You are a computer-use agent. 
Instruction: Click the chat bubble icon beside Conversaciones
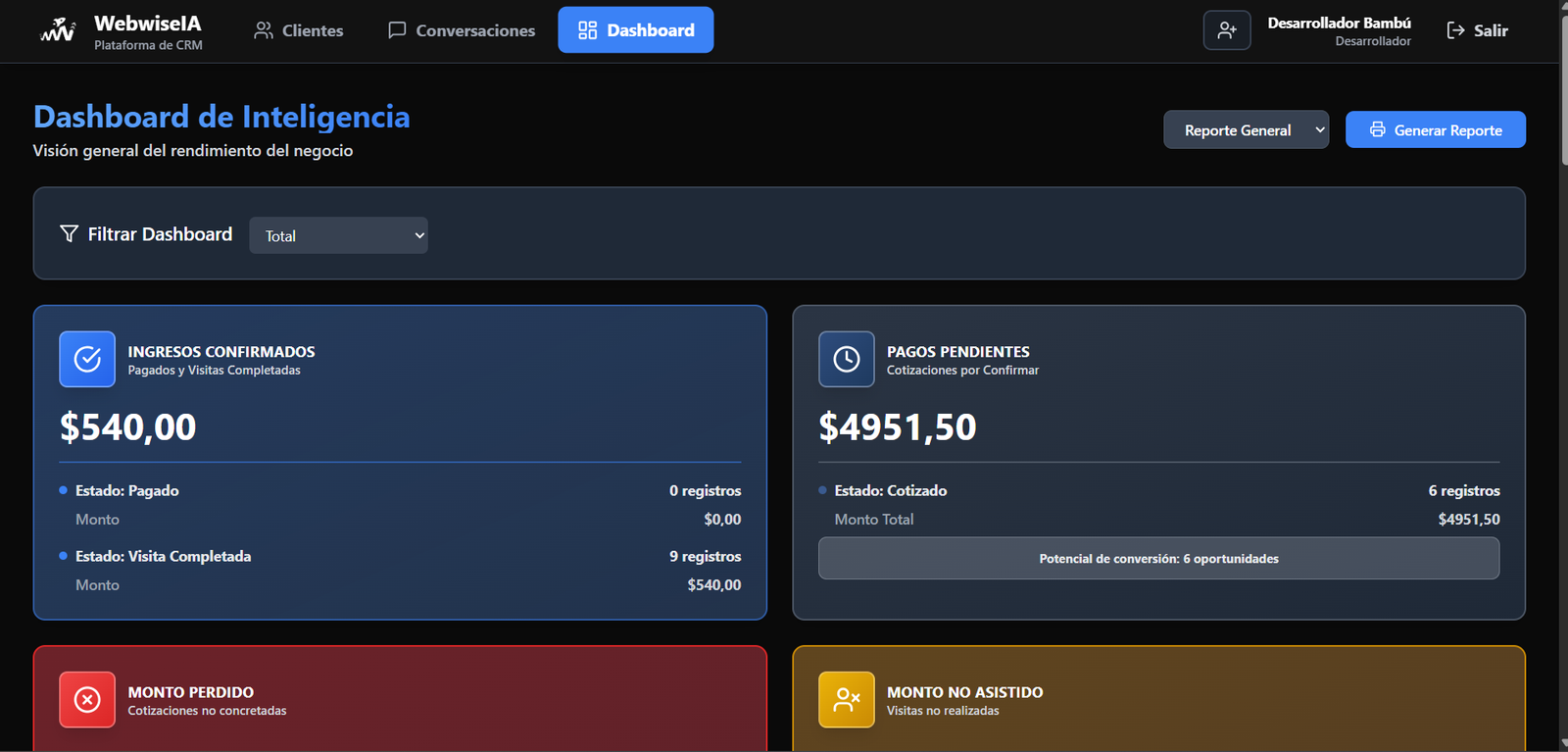(397, 30)
